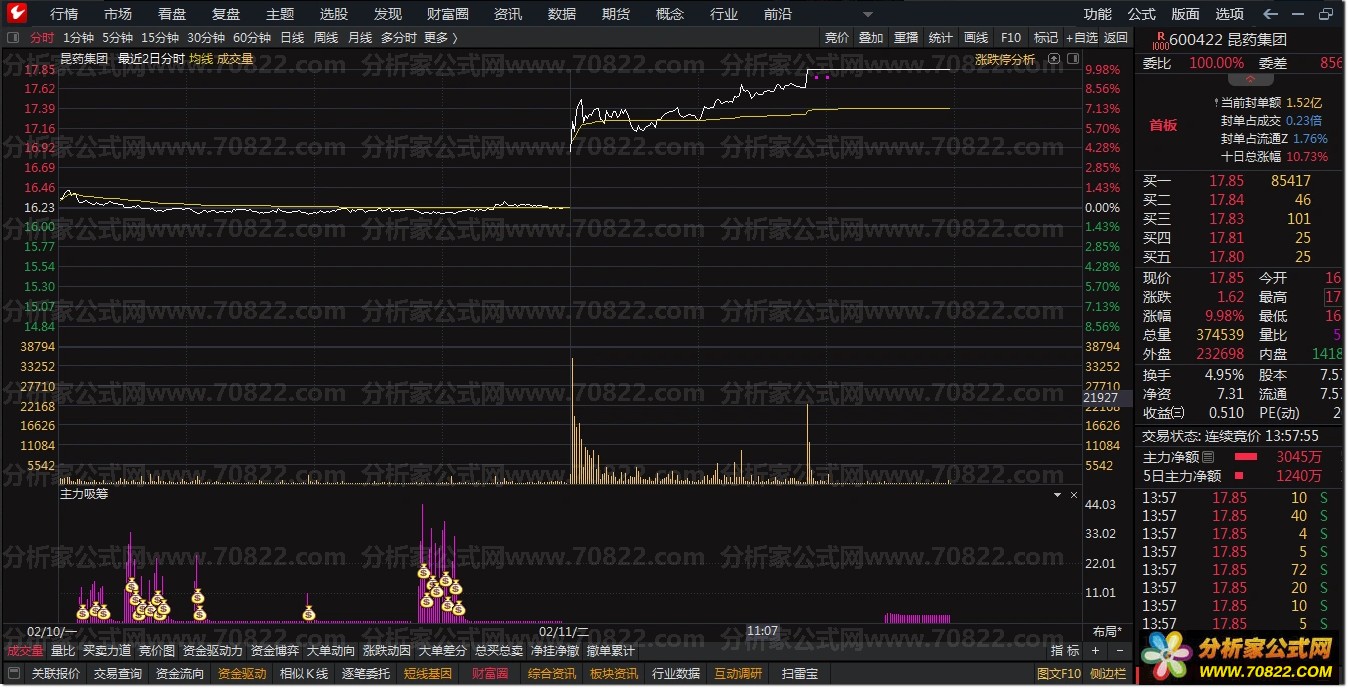Select the 成交量 indicator tab

click(x=25, y=651)
